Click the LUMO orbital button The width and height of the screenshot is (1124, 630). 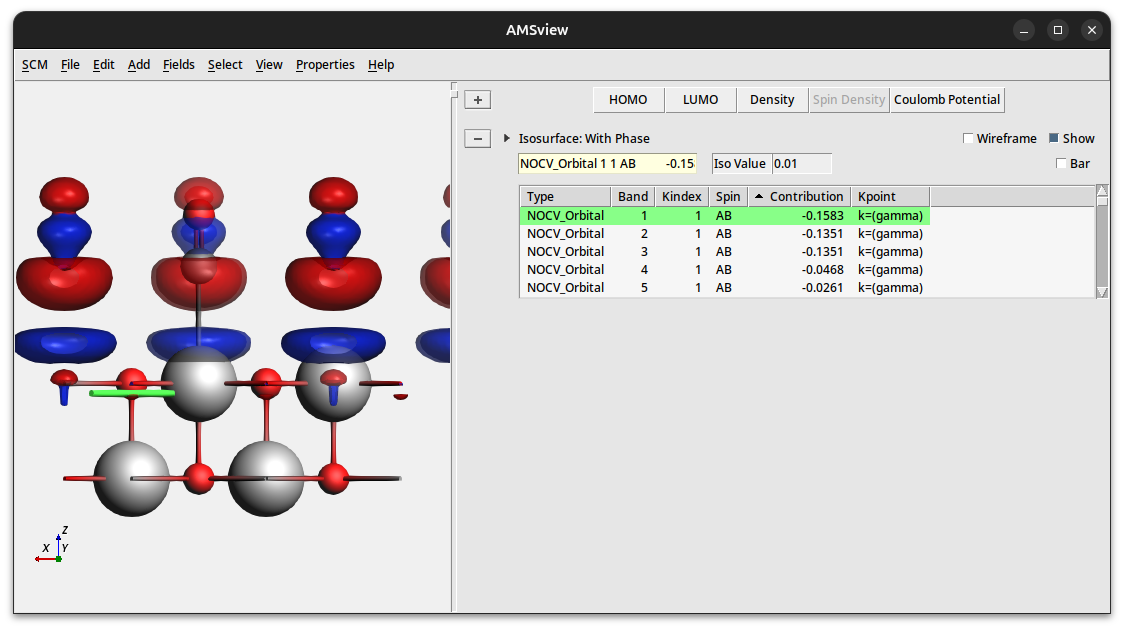click(x=700, y=99)
